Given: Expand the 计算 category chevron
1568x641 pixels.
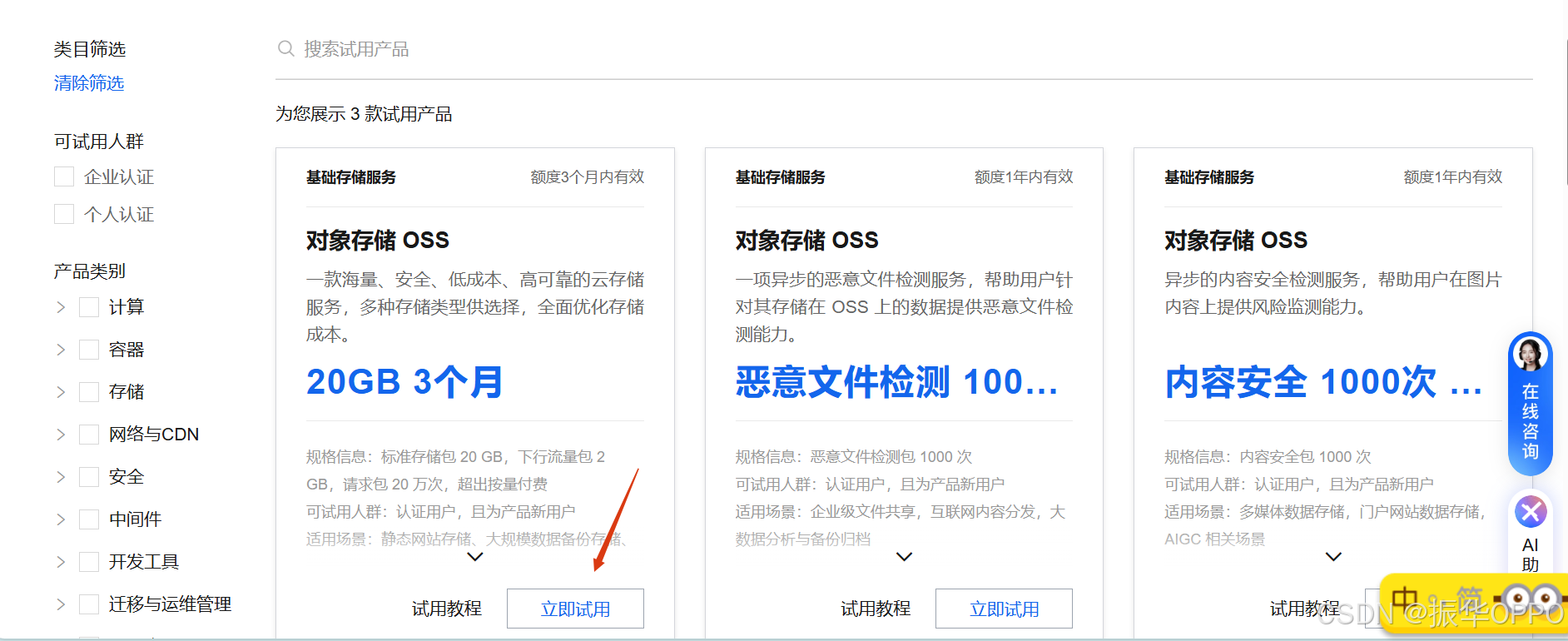Looking at the screenshot, I should click(x=61, y=307).
